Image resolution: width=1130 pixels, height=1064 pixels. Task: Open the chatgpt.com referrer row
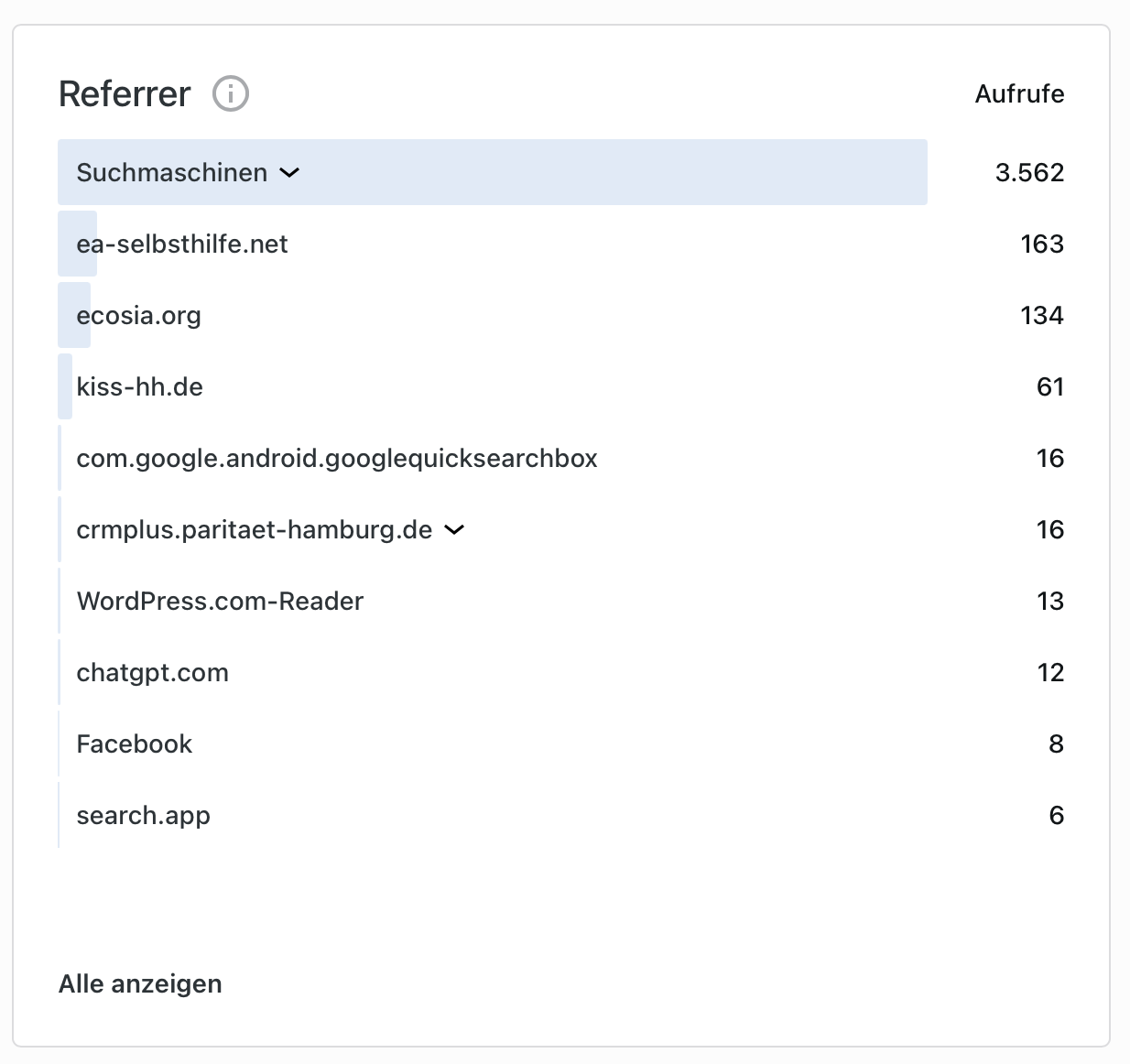click(153, 673)
